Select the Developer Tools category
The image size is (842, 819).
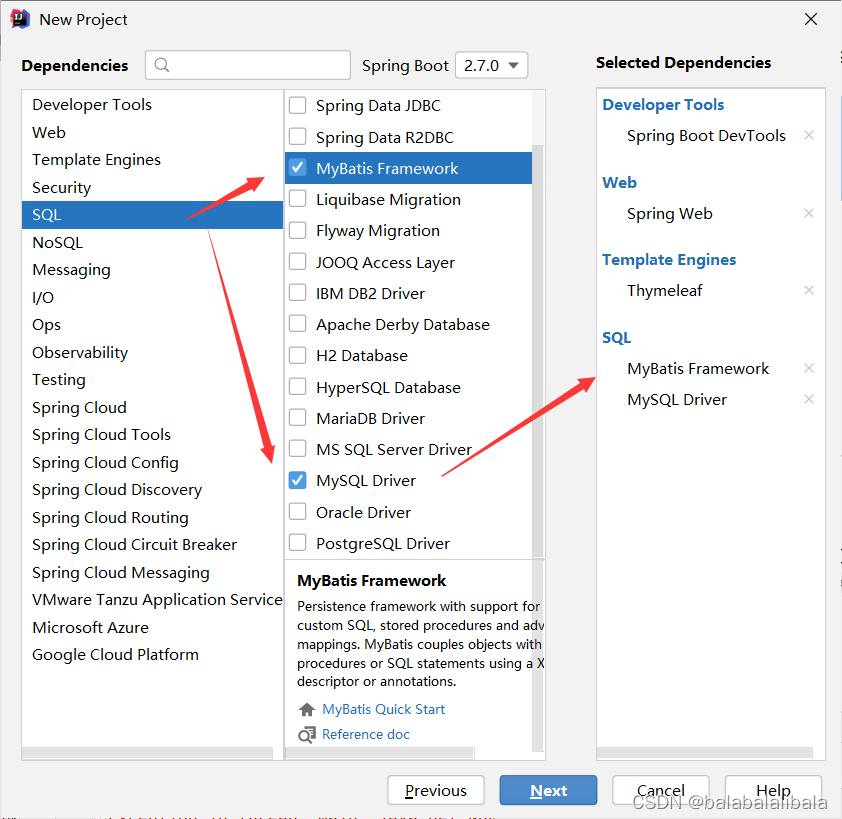[153, 105]
